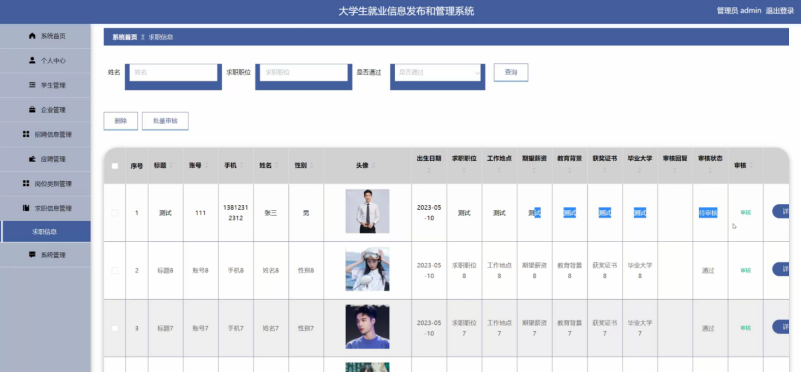Sort by the 审核 column arrows
The image size is (801, 372).
click(x=751, y=166)
